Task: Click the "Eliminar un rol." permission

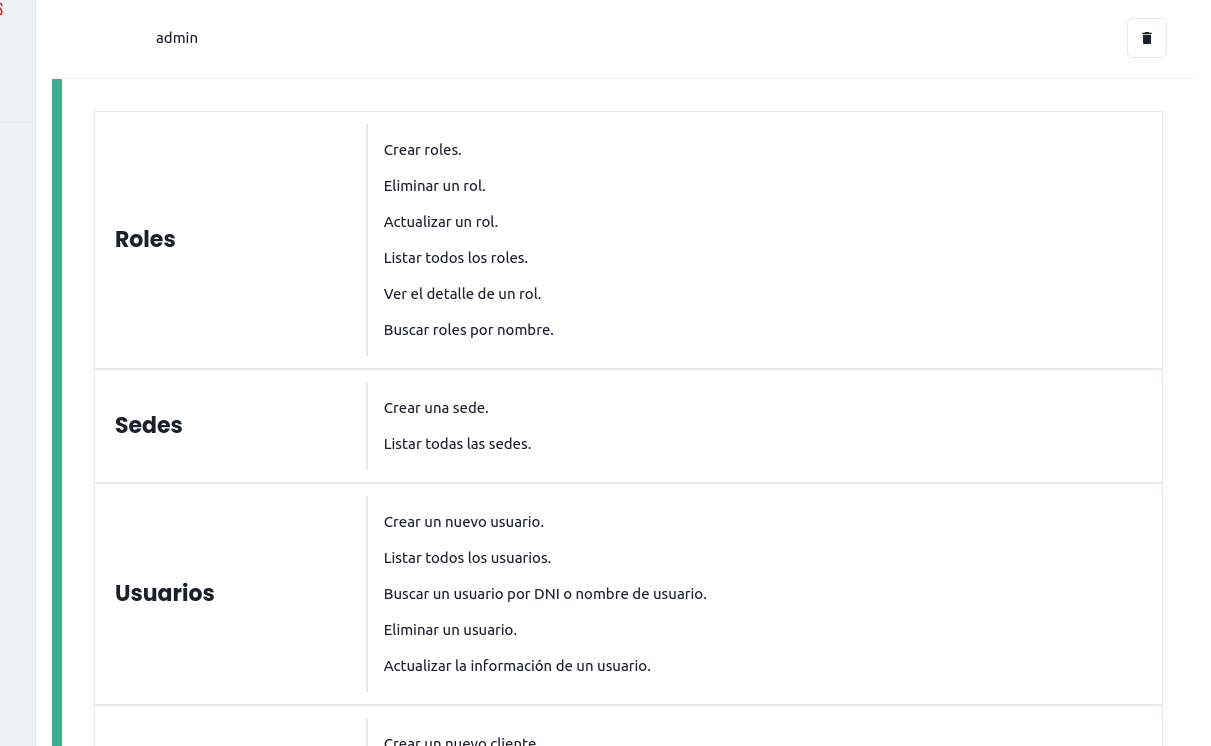Action: pos(434,186)
